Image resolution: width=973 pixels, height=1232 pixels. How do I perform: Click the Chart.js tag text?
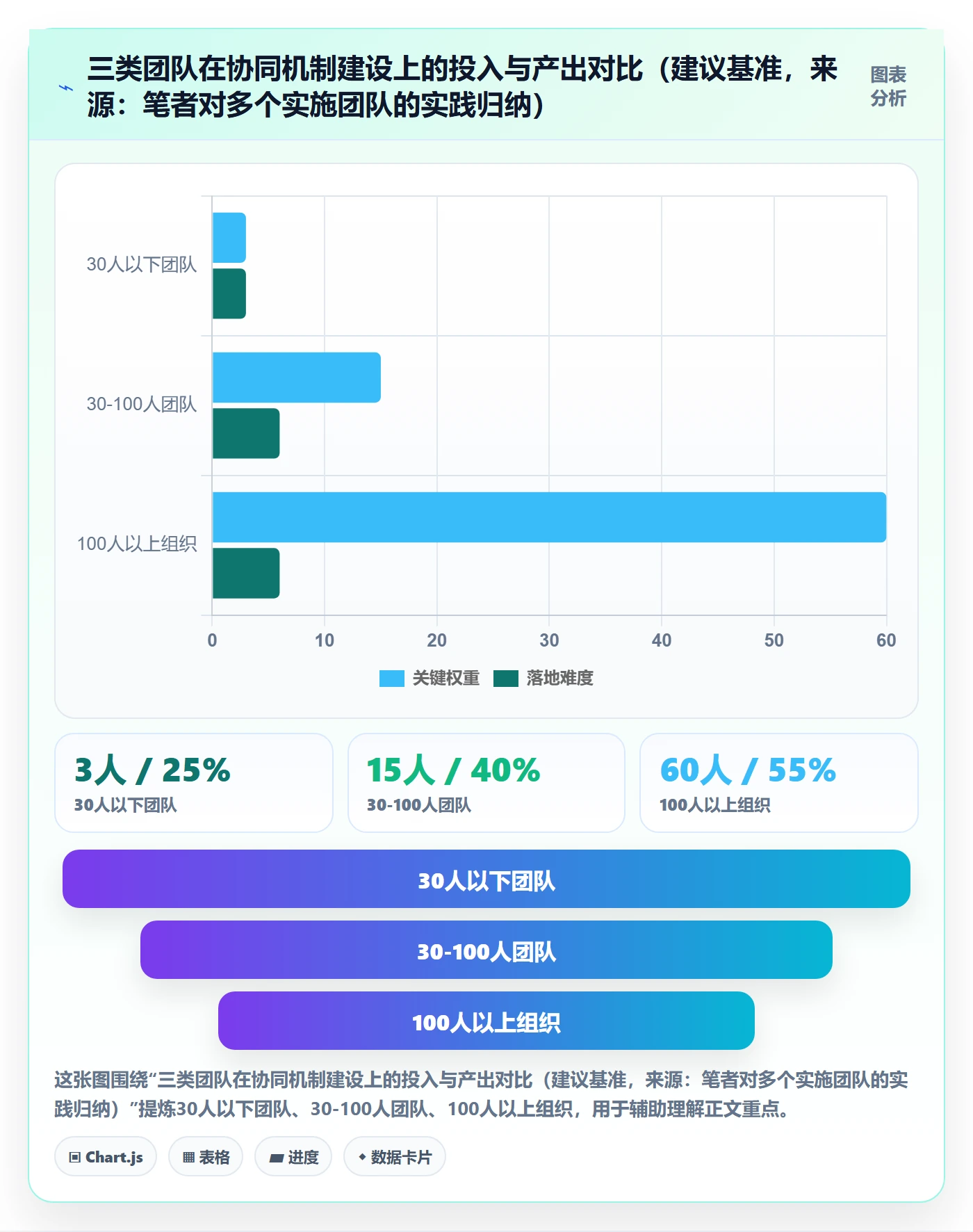tap(114, 1158)
